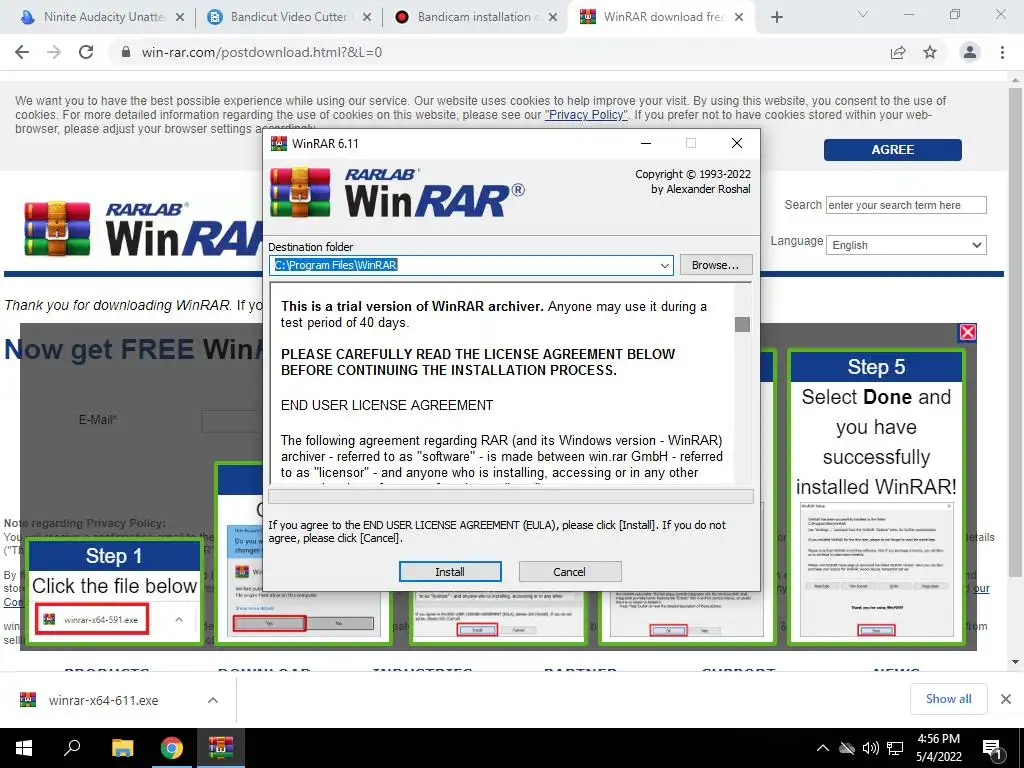The image size is (1024, 768).
Task: Bookmark this page with the star icon
Action: point(930,53)
